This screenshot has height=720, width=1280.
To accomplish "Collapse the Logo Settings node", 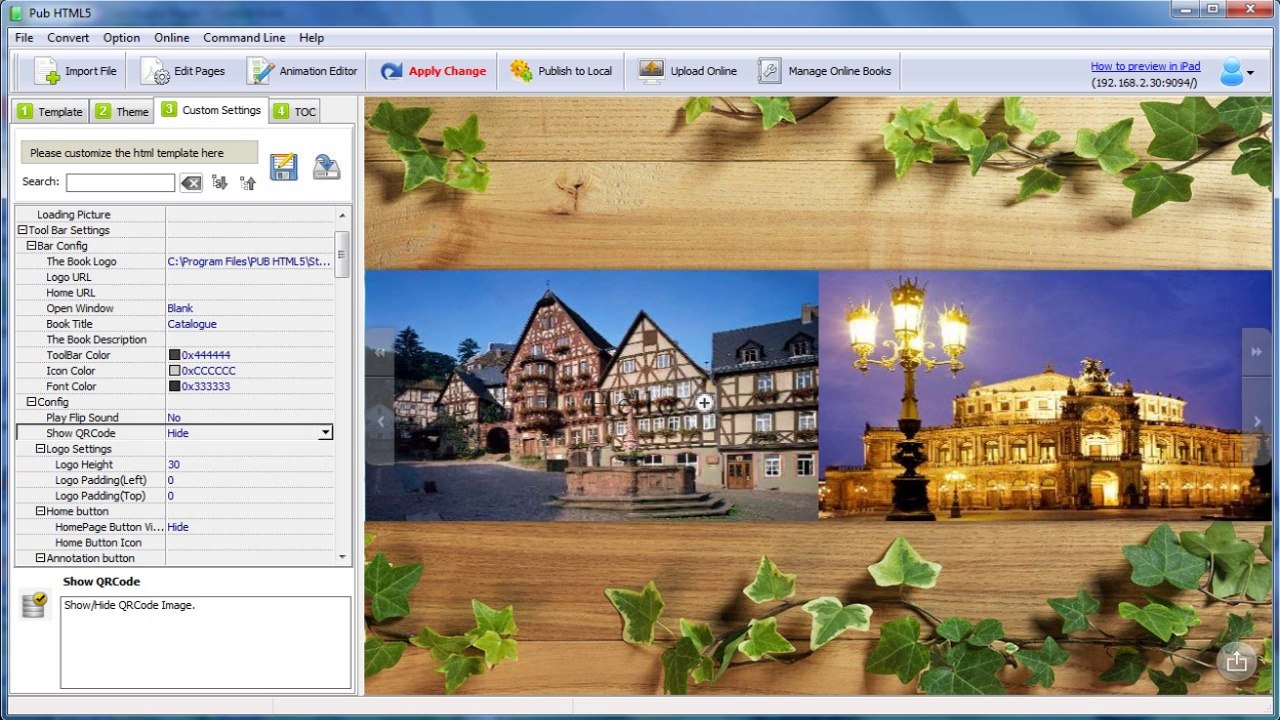I will [41, 449].
